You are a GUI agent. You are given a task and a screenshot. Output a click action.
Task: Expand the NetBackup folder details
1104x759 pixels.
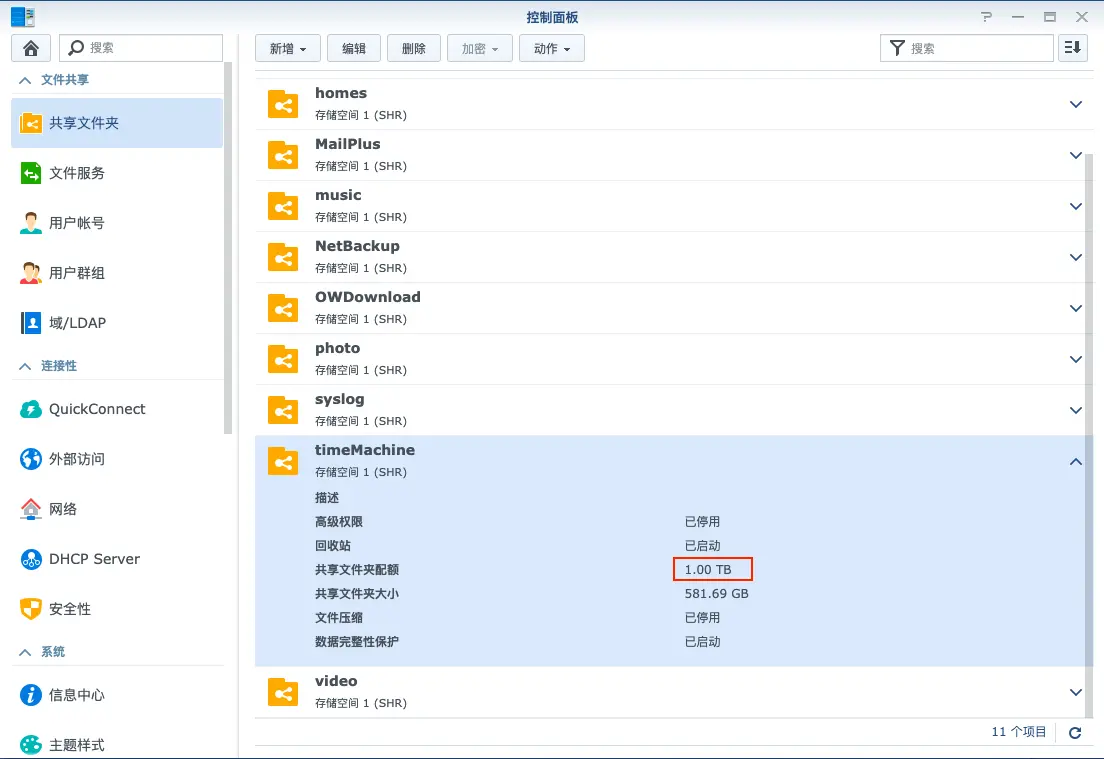[x=1076, y=257]
